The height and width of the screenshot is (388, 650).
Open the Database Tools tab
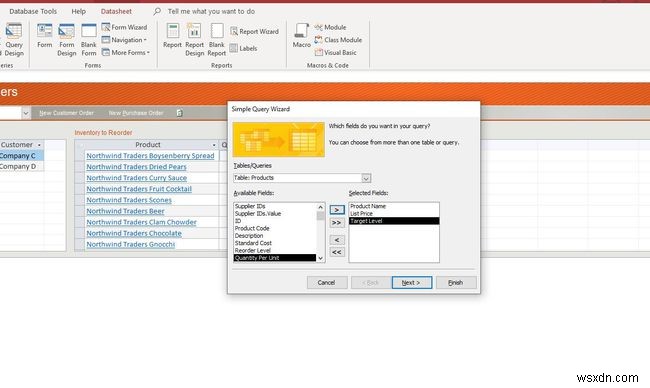pos(33,11)
